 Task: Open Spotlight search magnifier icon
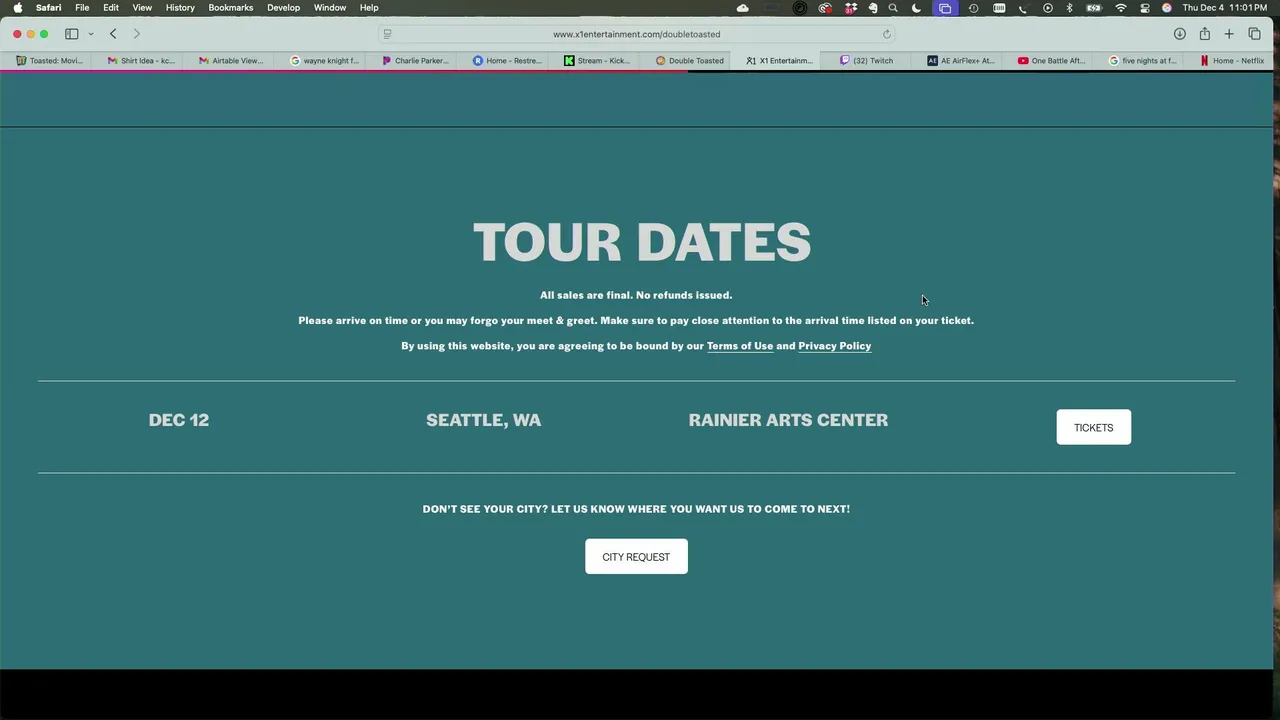(x=893, y=8)
